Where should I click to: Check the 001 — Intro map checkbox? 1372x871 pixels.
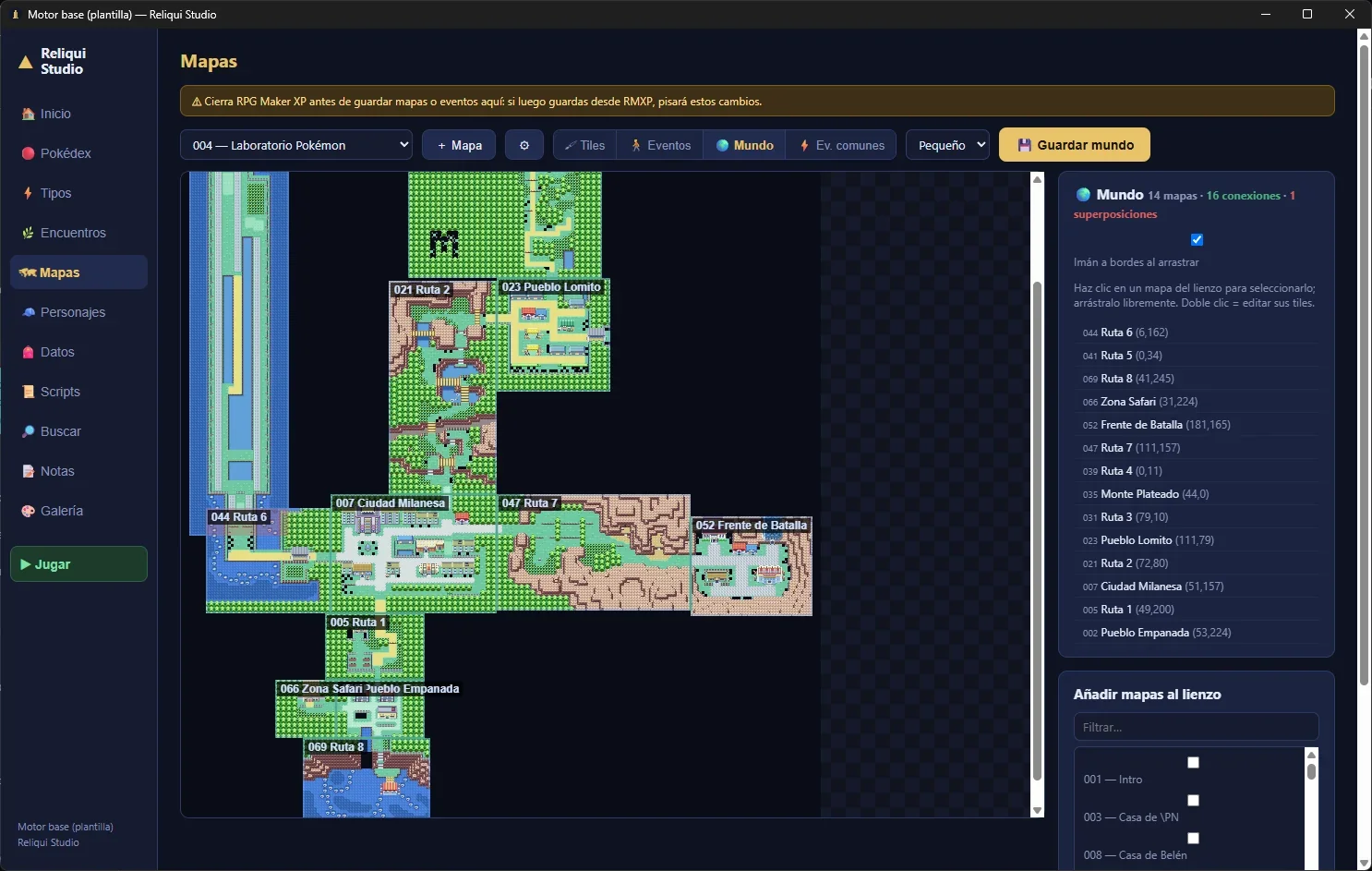click(x=1193, y=762)
